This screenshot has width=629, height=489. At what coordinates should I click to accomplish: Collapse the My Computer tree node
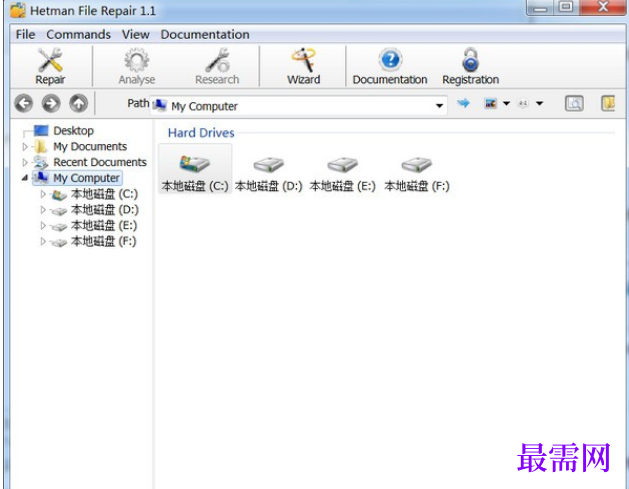pyautogui.click(x=25, y=178)
